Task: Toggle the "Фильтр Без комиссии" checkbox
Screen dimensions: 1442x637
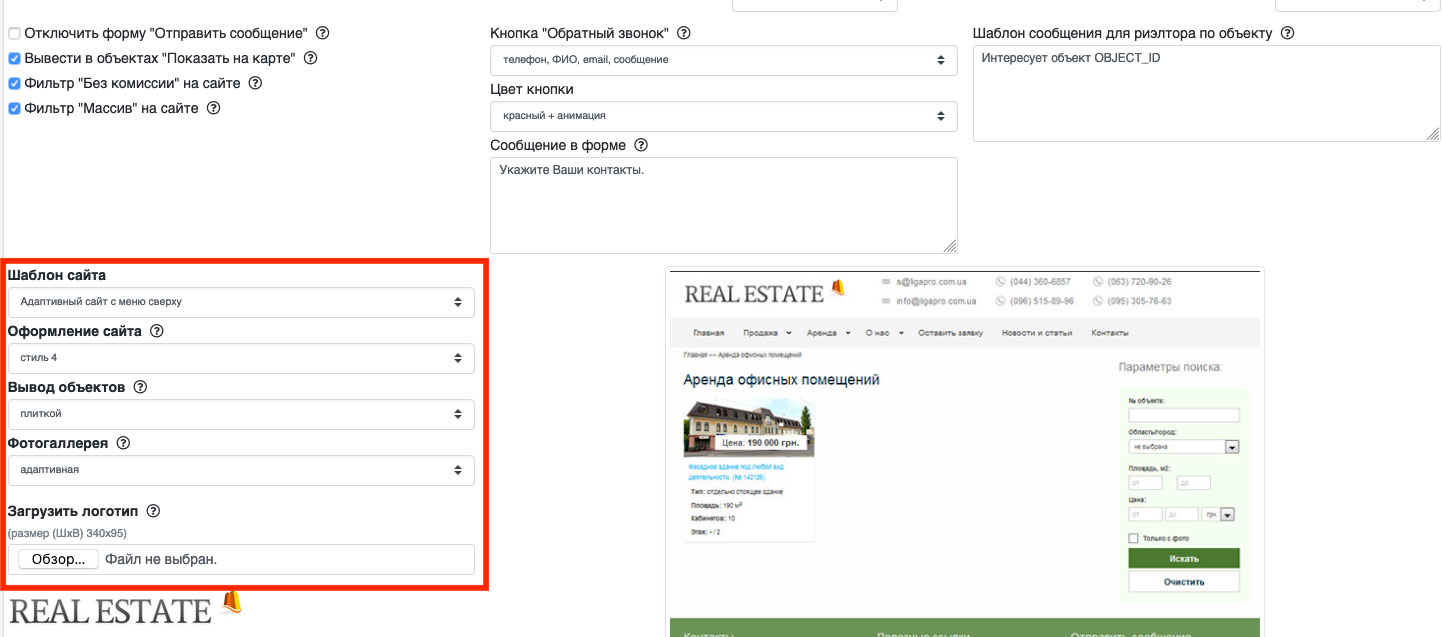Action: pyautogui.click(x=14, y=84)
